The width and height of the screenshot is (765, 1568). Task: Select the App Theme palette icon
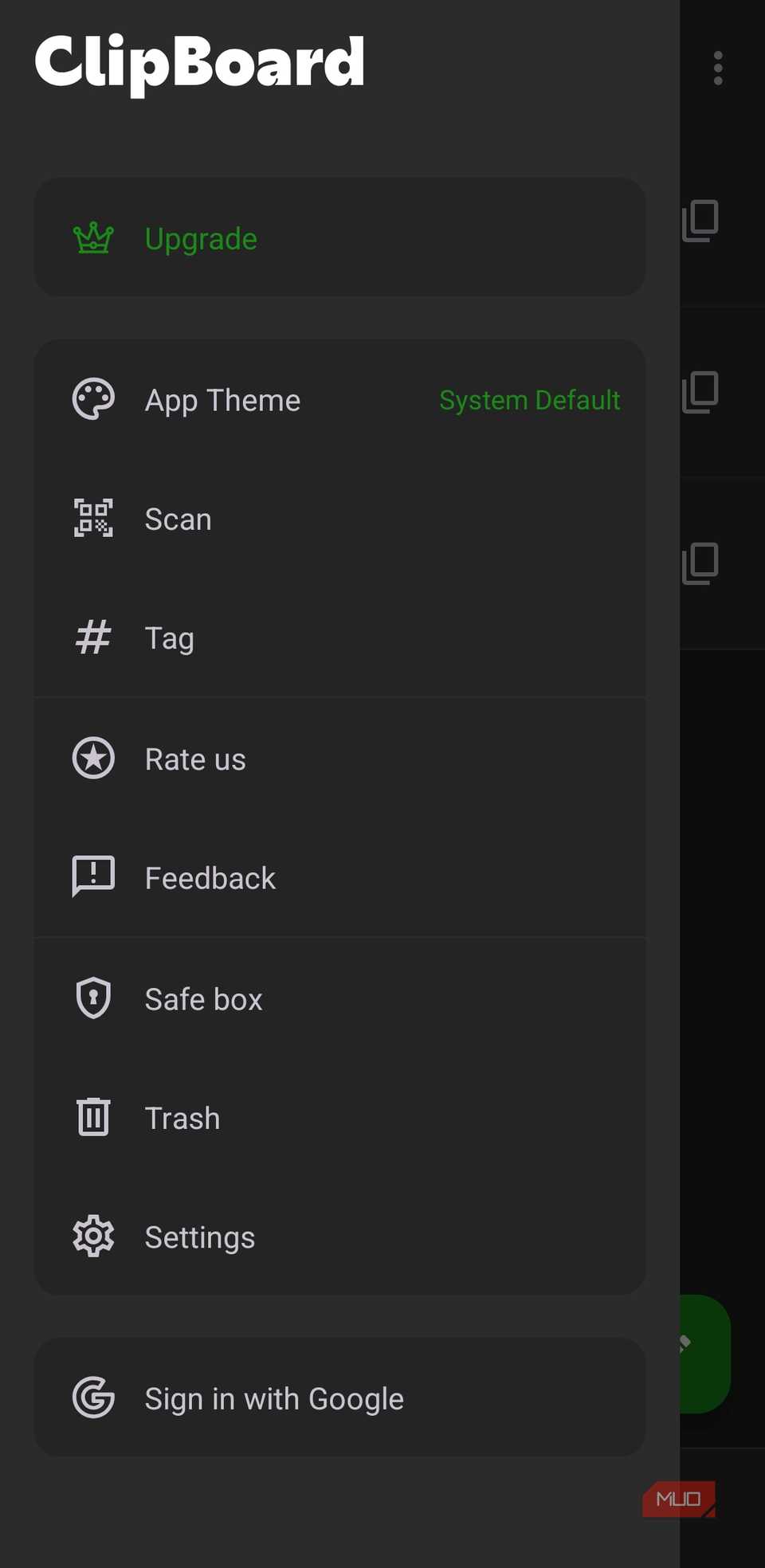[92, 398]
